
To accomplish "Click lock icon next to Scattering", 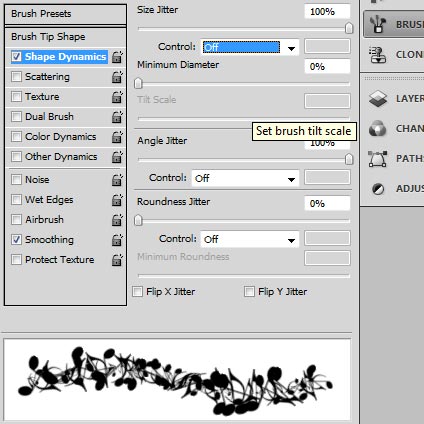I will [117, 77].
